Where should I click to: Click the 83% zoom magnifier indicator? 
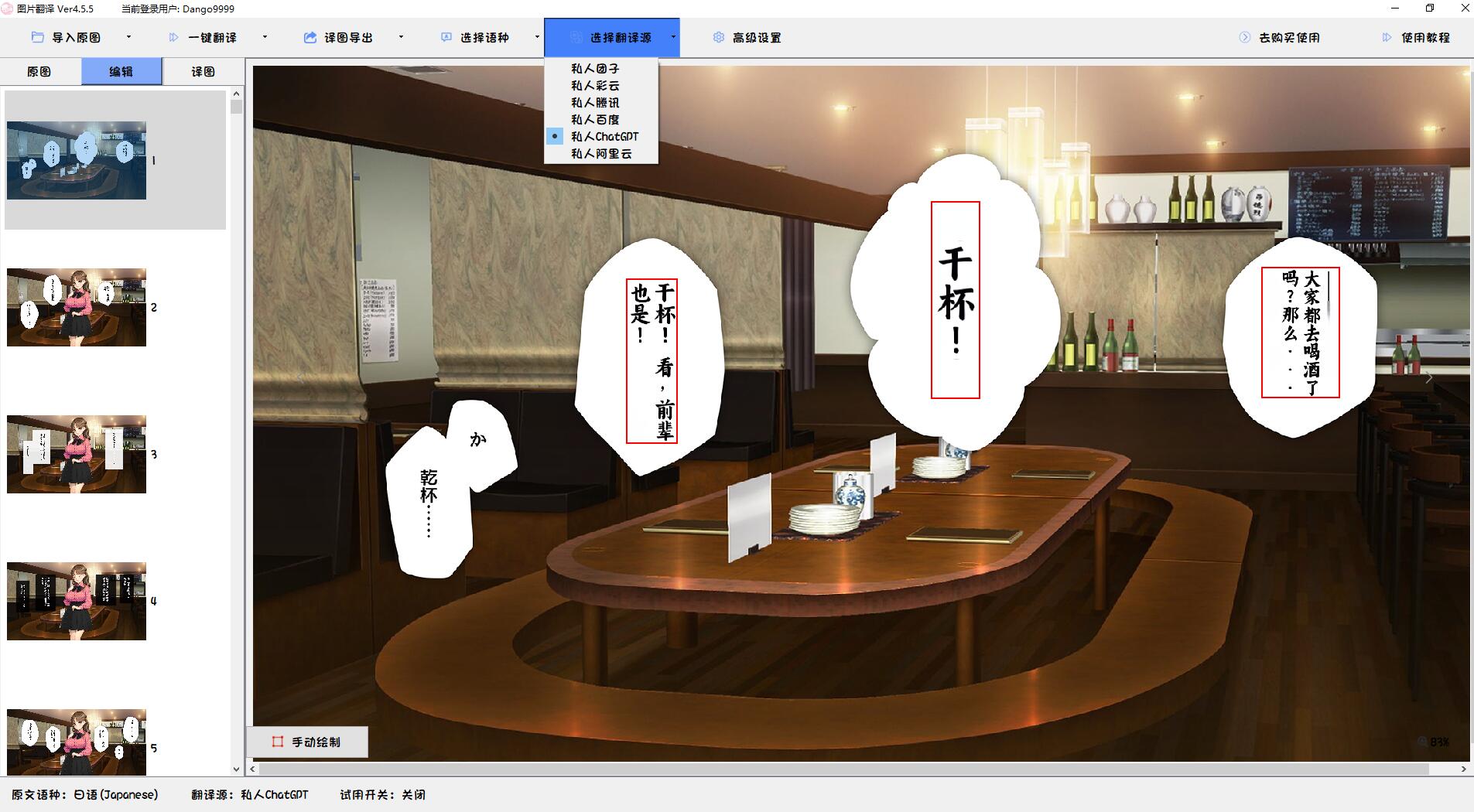[1433, 742]
